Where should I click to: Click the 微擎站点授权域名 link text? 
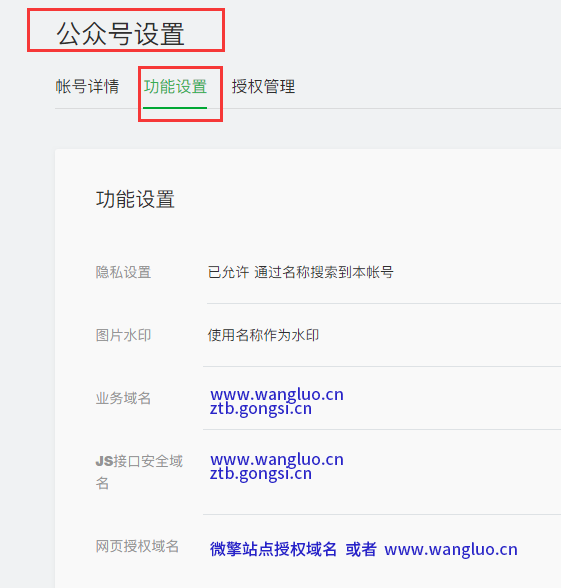click(273, 549)
